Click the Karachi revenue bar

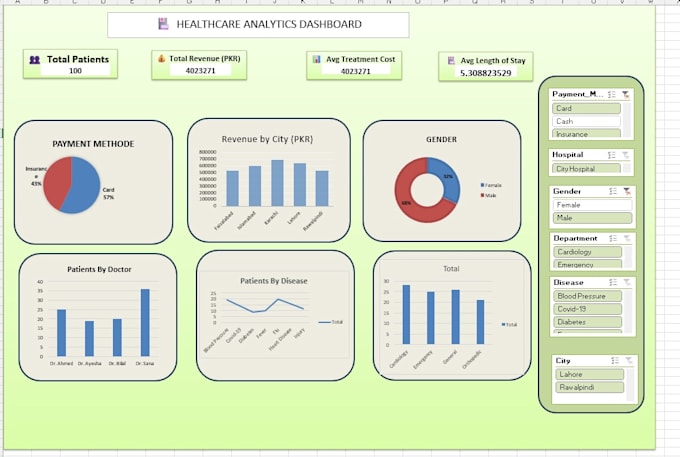click(278, 183)
